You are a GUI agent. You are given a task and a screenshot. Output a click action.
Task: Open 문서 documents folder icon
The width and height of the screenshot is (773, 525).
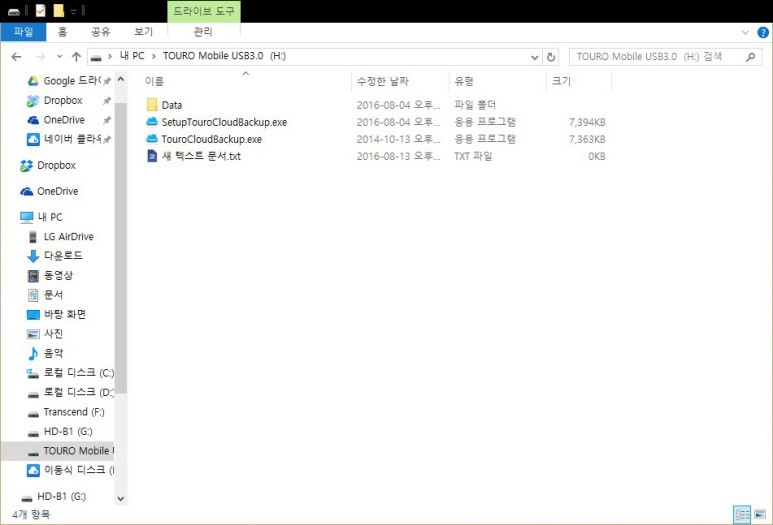coord(33,295)
